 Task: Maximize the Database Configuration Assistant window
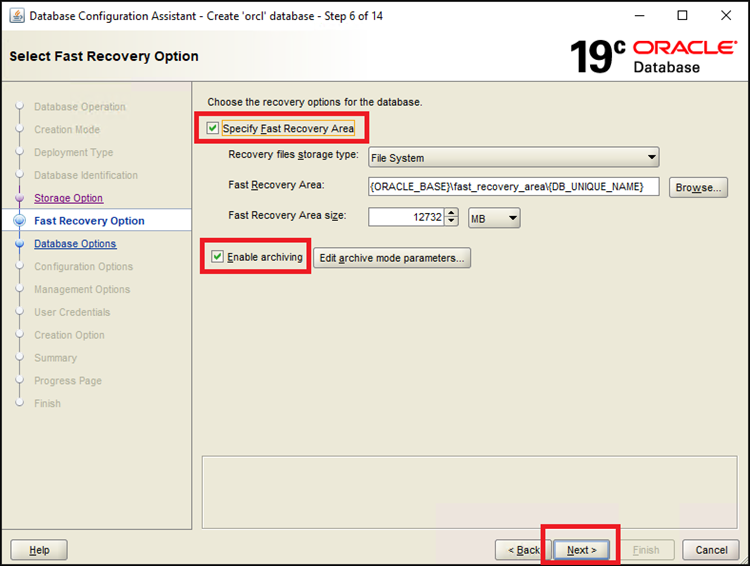(x=683, y=15)
